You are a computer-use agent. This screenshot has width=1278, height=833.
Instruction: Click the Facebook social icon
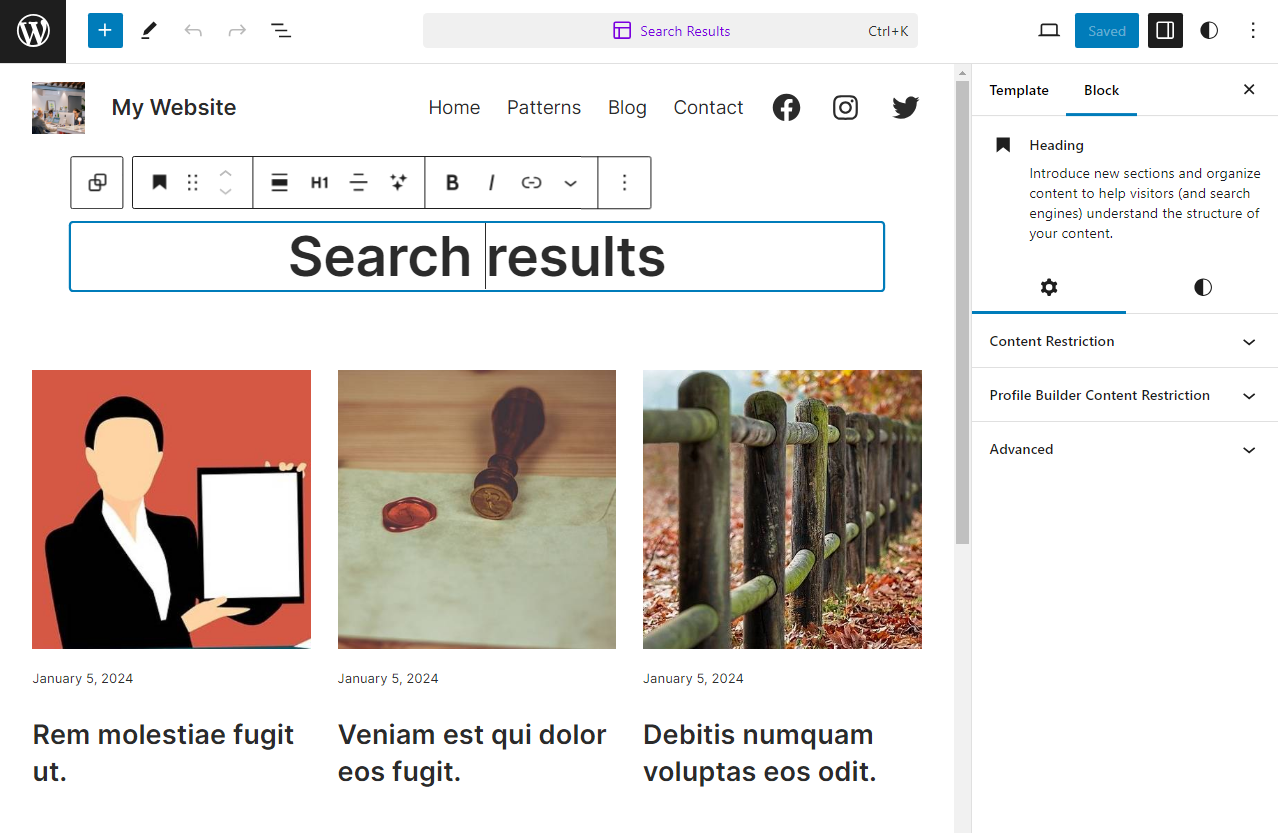point(786,108)
